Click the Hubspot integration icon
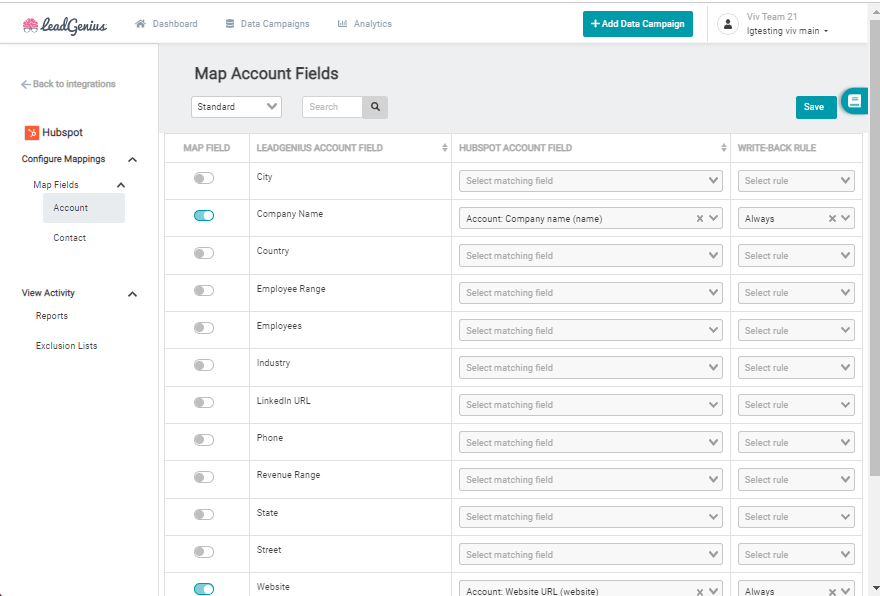This screenshot has width=880, height=596. [x=29, y=132]
